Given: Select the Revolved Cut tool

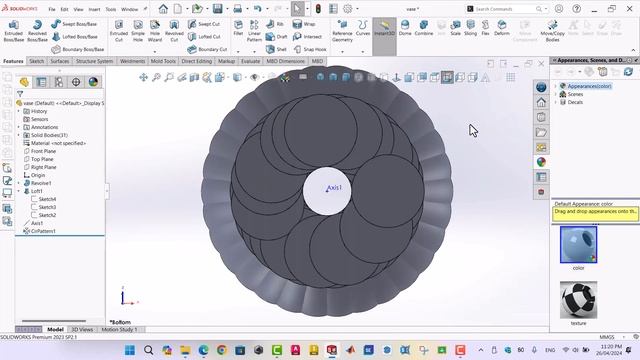Looking at the screenshot, I should pos(174,31).
